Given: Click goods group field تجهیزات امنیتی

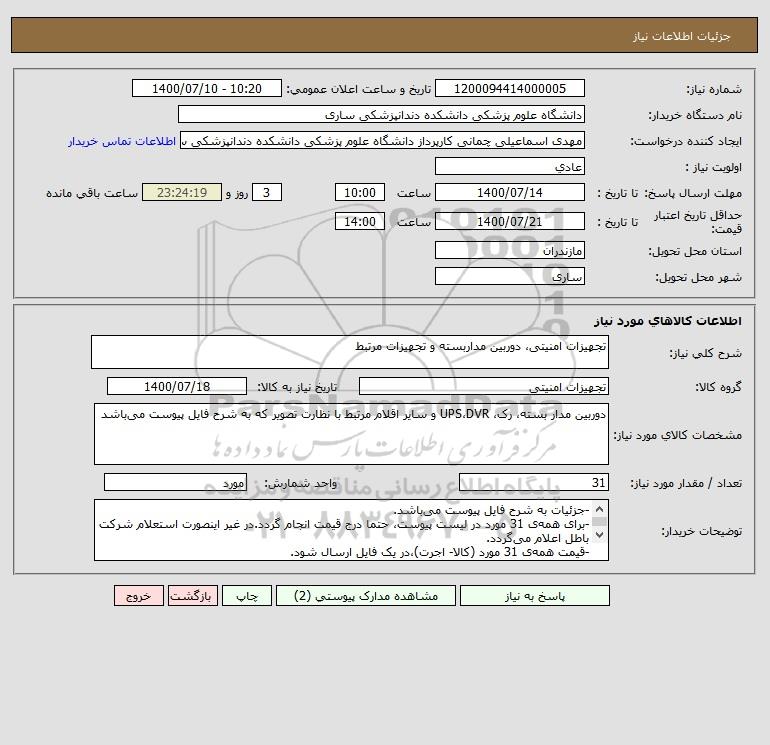Looking at the screenshot, I should pyautogui.click(x=484, y=386).
